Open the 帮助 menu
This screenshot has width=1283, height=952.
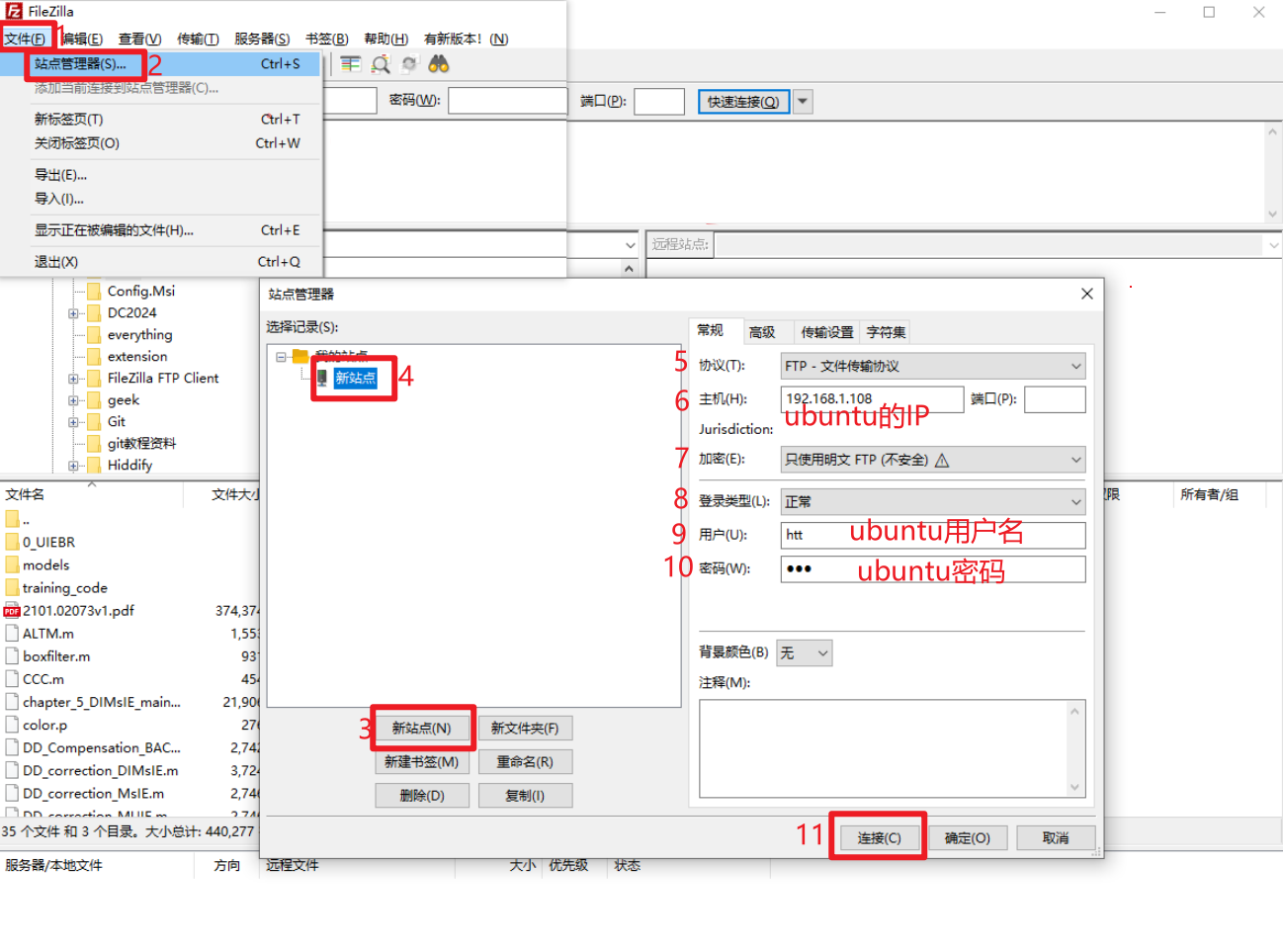pyautogui.click(x=385, y=39)
